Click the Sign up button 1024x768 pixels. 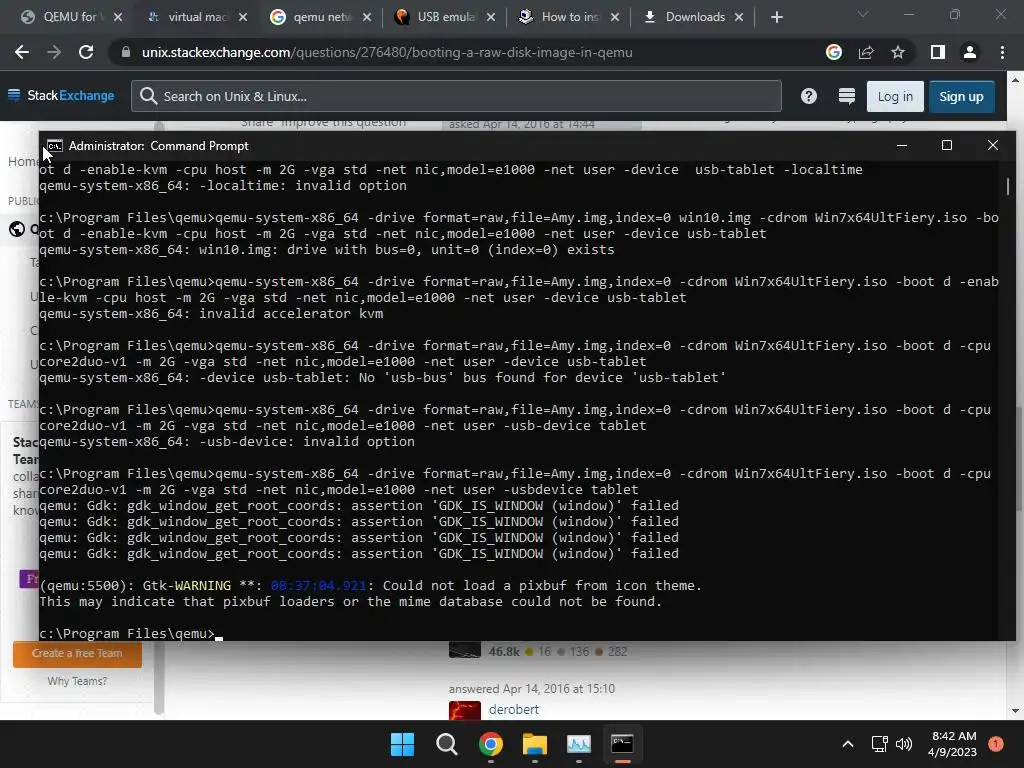tap(961, 96)
